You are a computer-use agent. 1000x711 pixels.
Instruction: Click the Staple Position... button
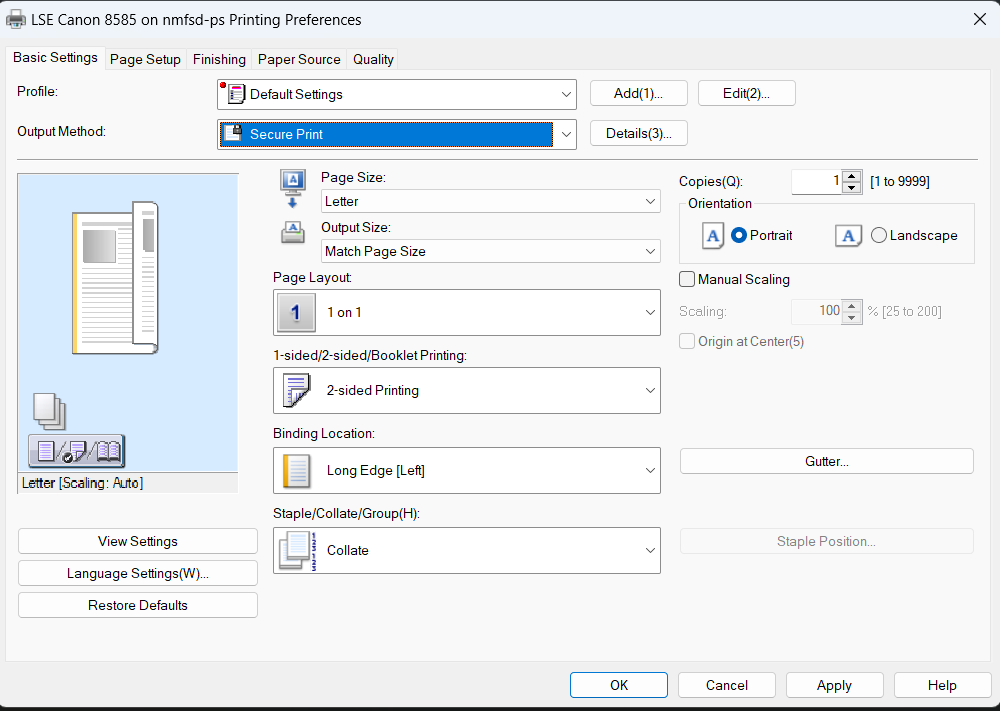[x=827, y=541]
